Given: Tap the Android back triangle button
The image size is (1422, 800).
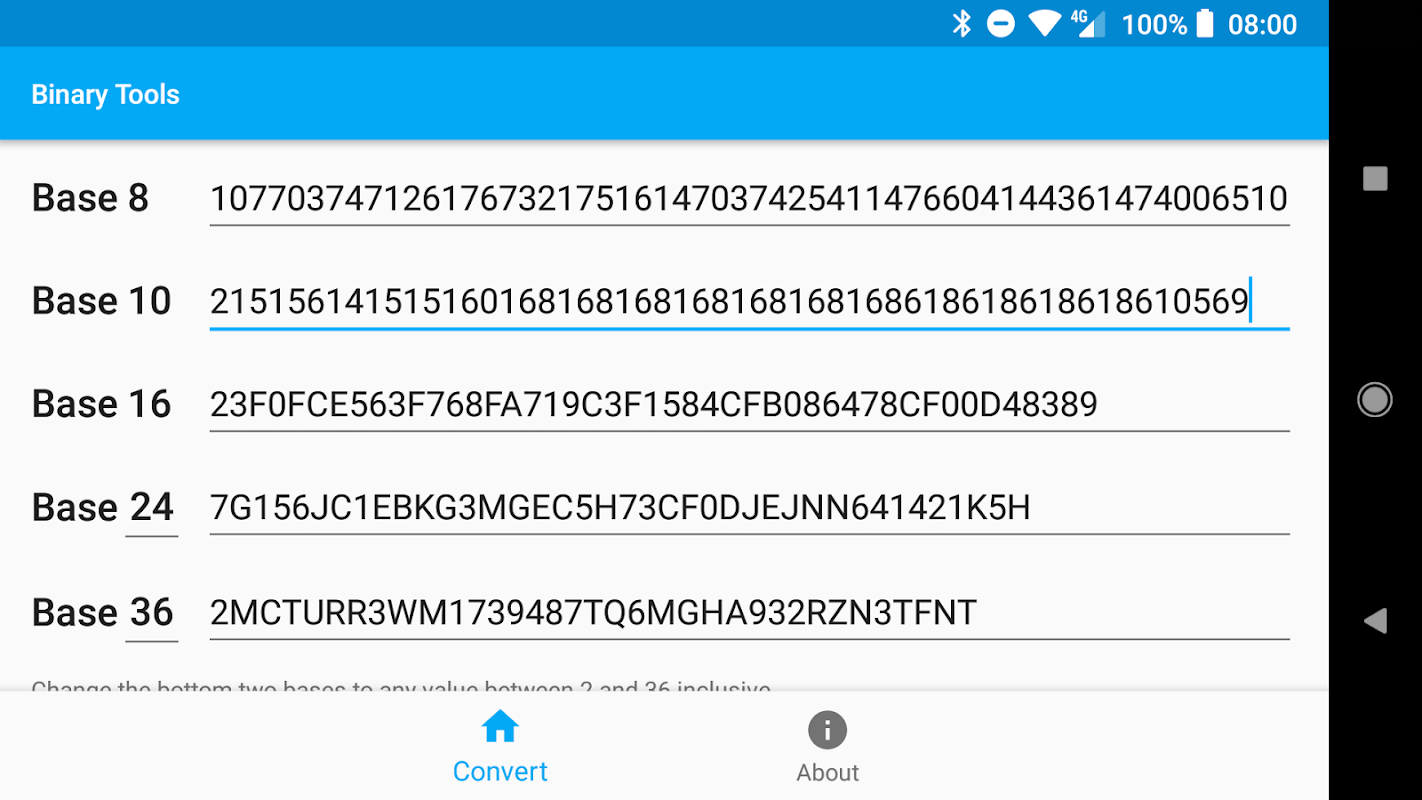Looking at the screenshot, I should 1375,621.
